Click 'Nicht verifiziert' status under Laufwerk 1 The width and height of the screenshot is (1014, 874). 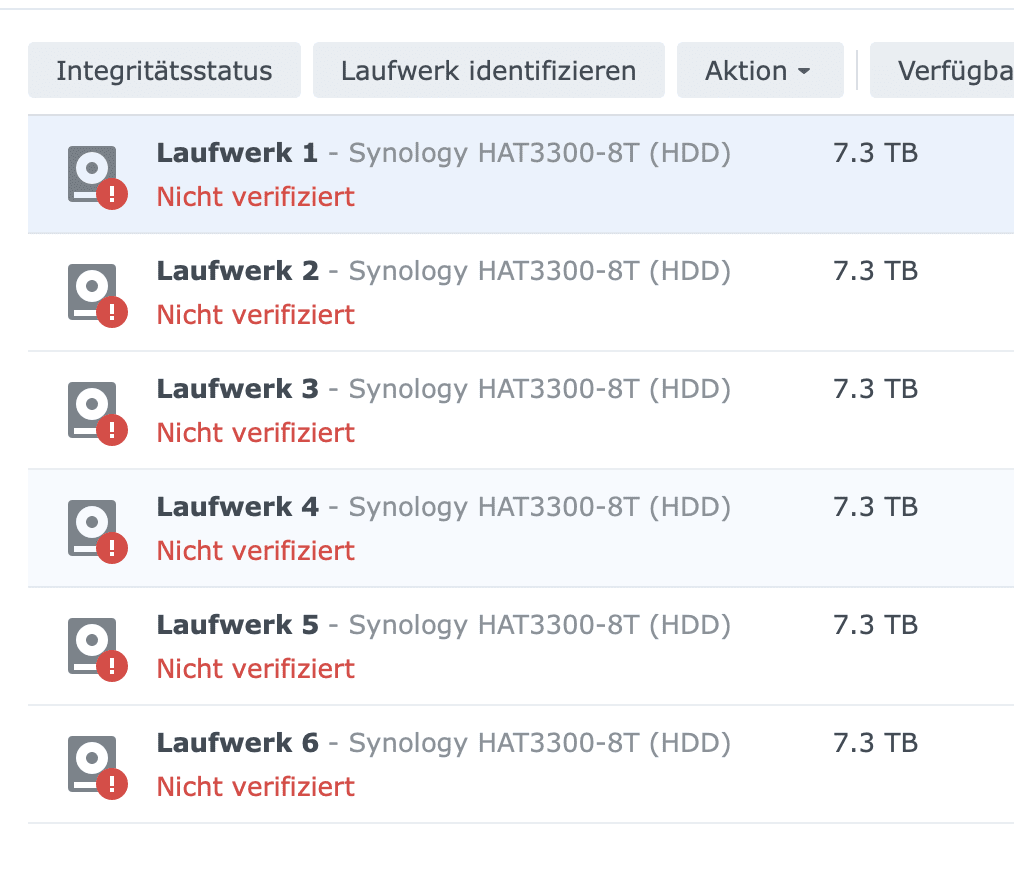pyautogui.click(x=256, y=197)
